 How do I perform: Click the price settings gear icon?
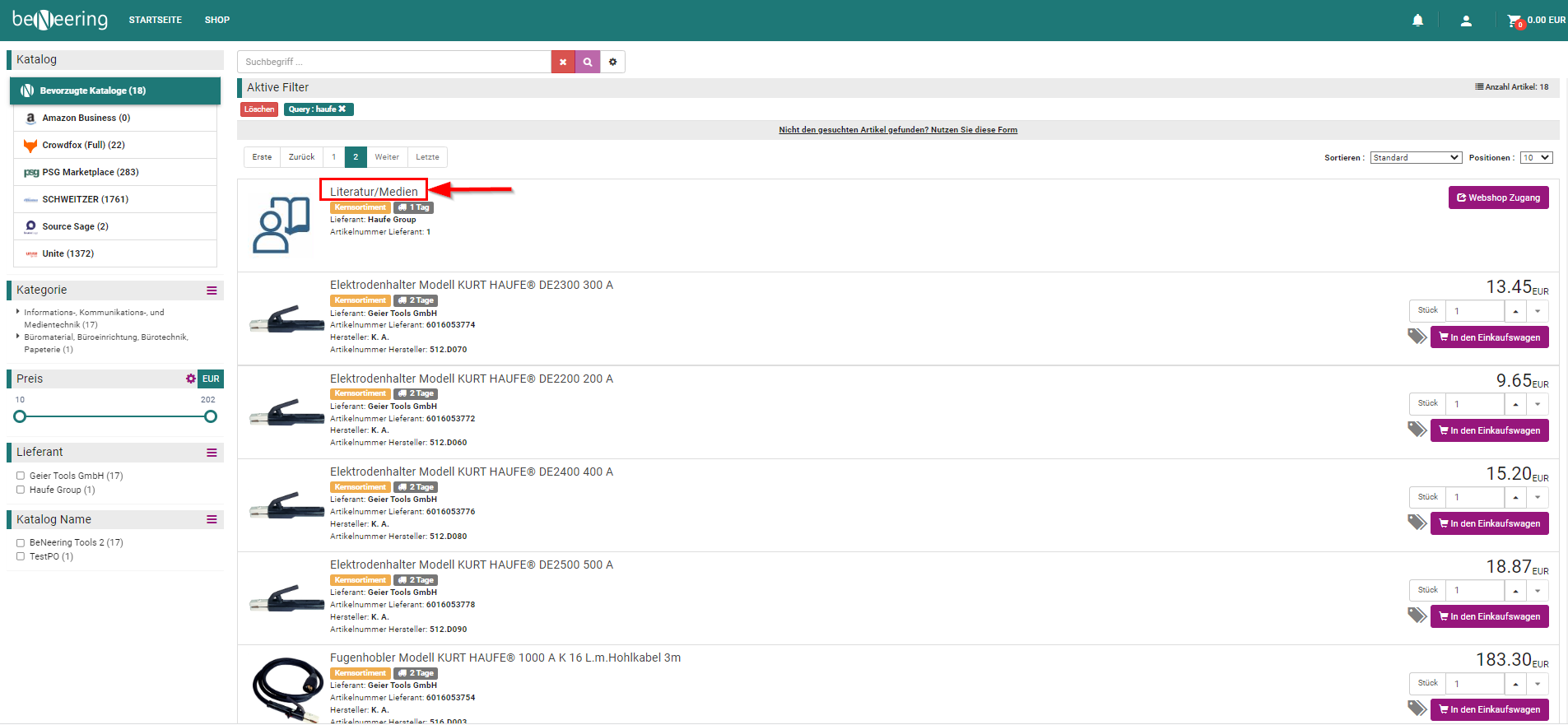coord(191,379)
